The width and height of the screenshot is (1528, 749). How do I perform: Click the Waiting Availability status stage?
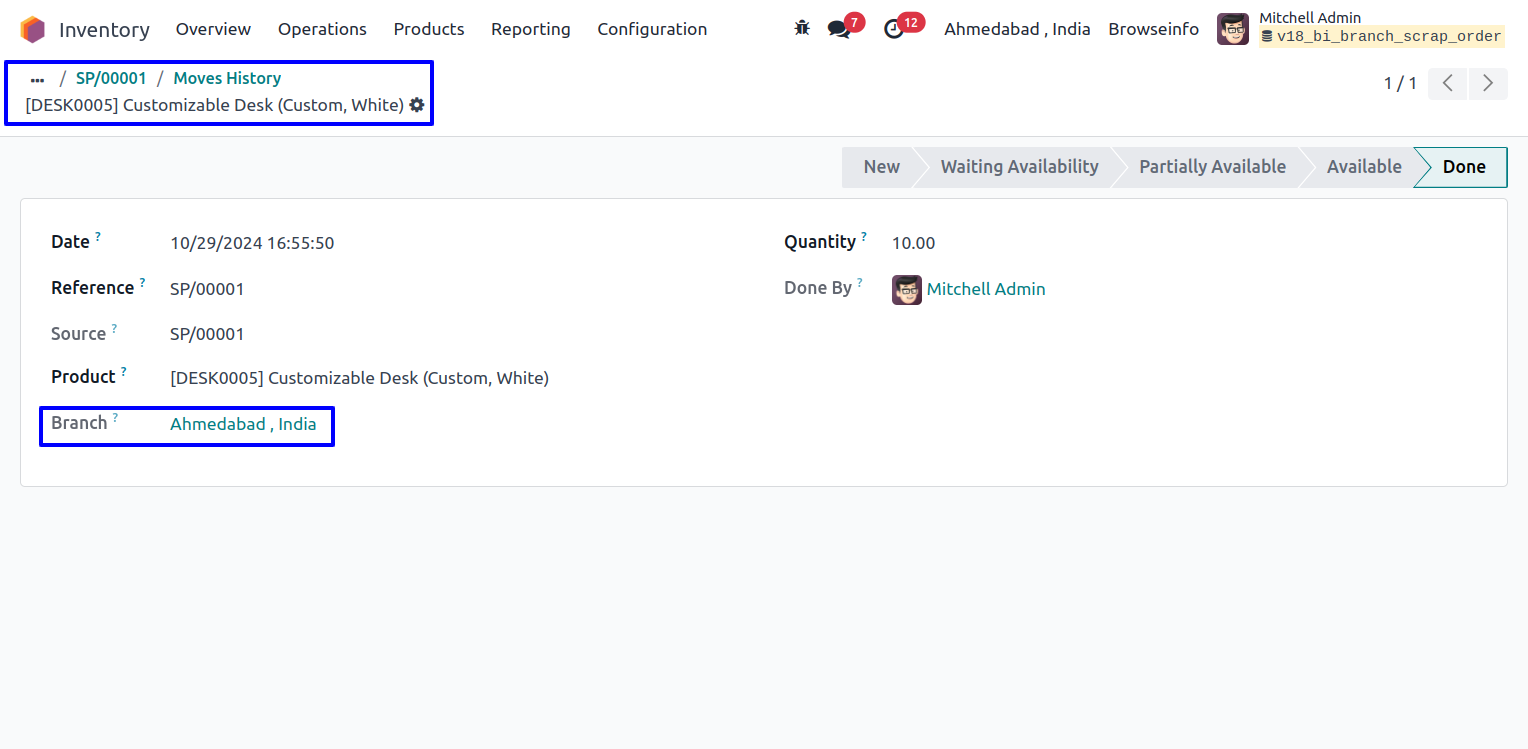pyautogui.click(x=1019, y=167)
